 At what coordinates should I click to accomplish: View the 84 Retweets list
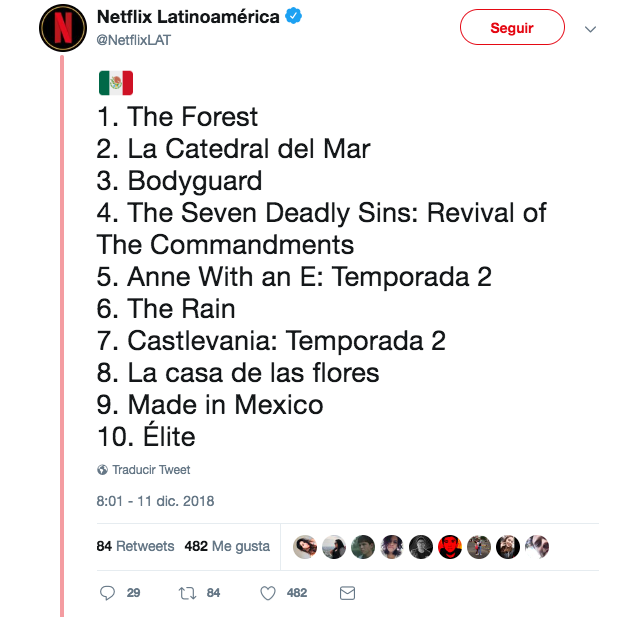pos(135,546)
